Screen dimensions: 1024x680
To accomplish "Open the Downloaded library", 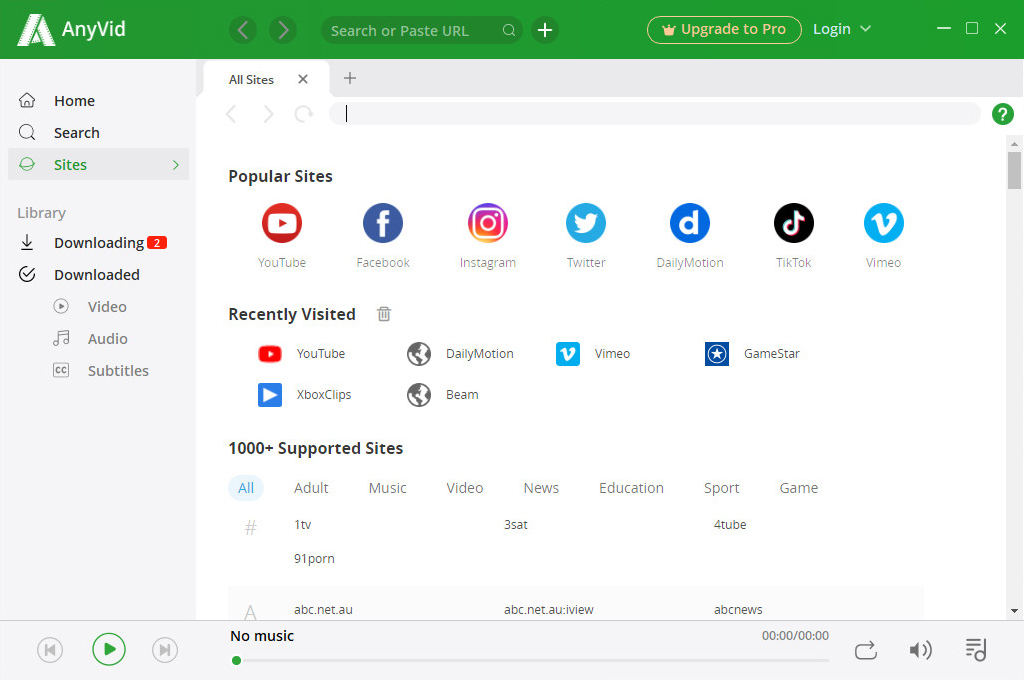I will [x=98, y=275].
